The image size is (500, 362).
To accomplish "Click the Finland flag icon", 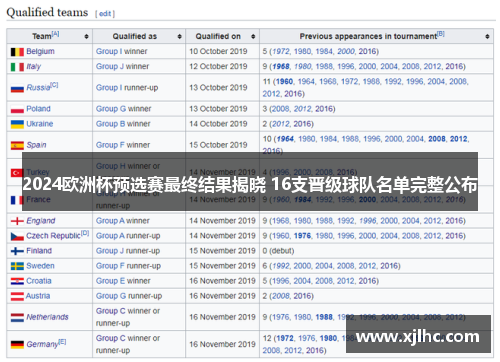I will pos(17,251).
